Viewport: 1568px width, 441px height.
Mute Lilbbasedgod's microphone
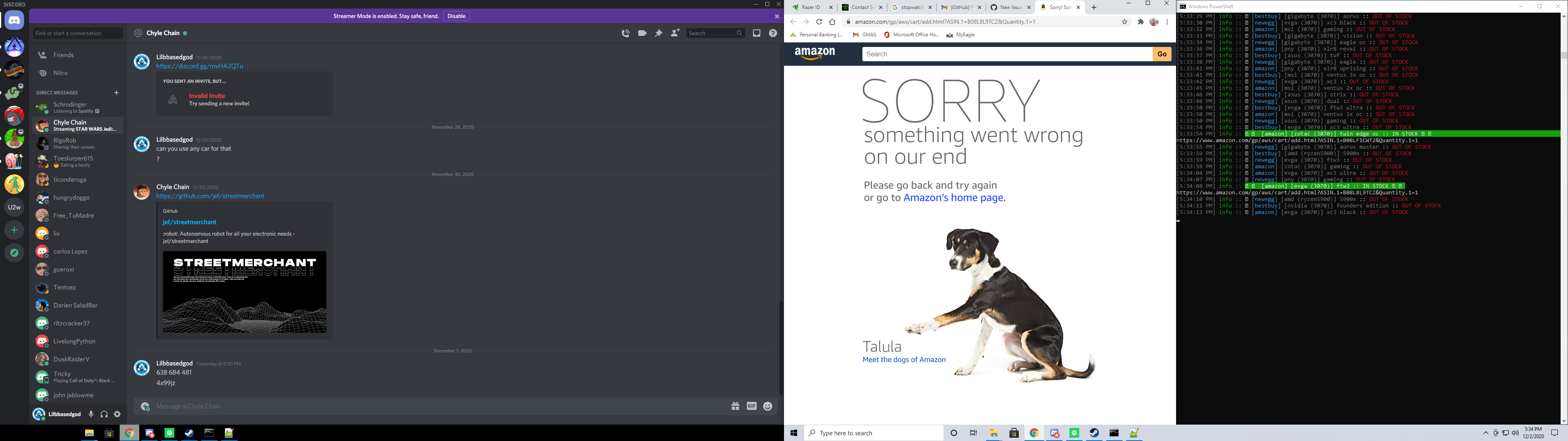(x=91, y=414)
